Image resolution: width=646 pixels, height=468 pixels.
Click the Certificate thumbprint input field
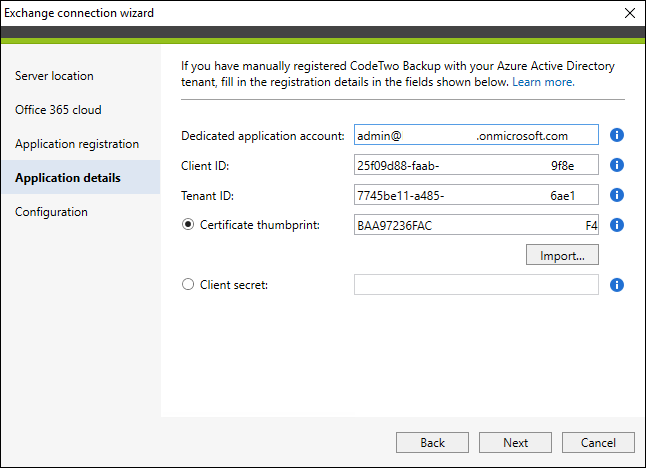[476, 225]
